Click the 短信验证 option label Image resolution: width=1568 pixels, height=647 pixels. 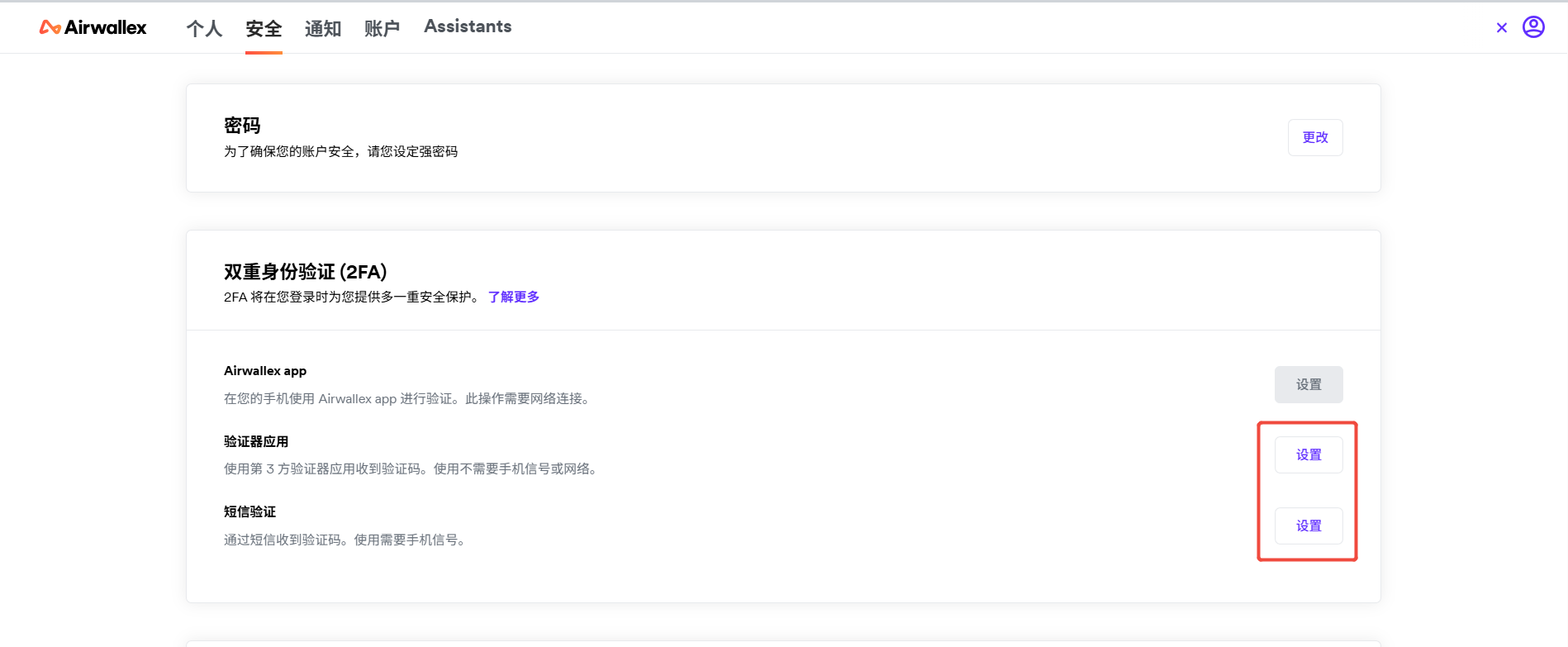tap(249, 511)
